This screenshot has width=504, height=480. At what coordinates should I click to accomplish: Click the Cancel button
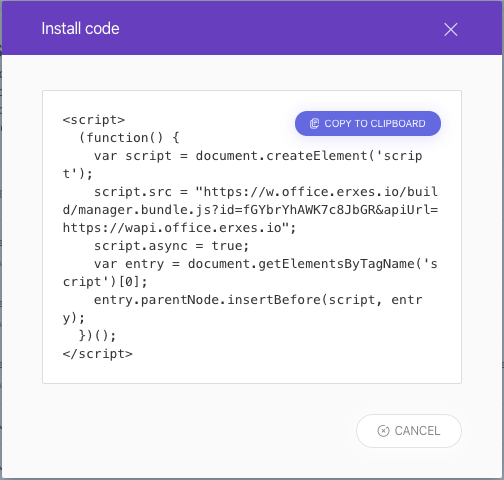[x=409, y=431]
